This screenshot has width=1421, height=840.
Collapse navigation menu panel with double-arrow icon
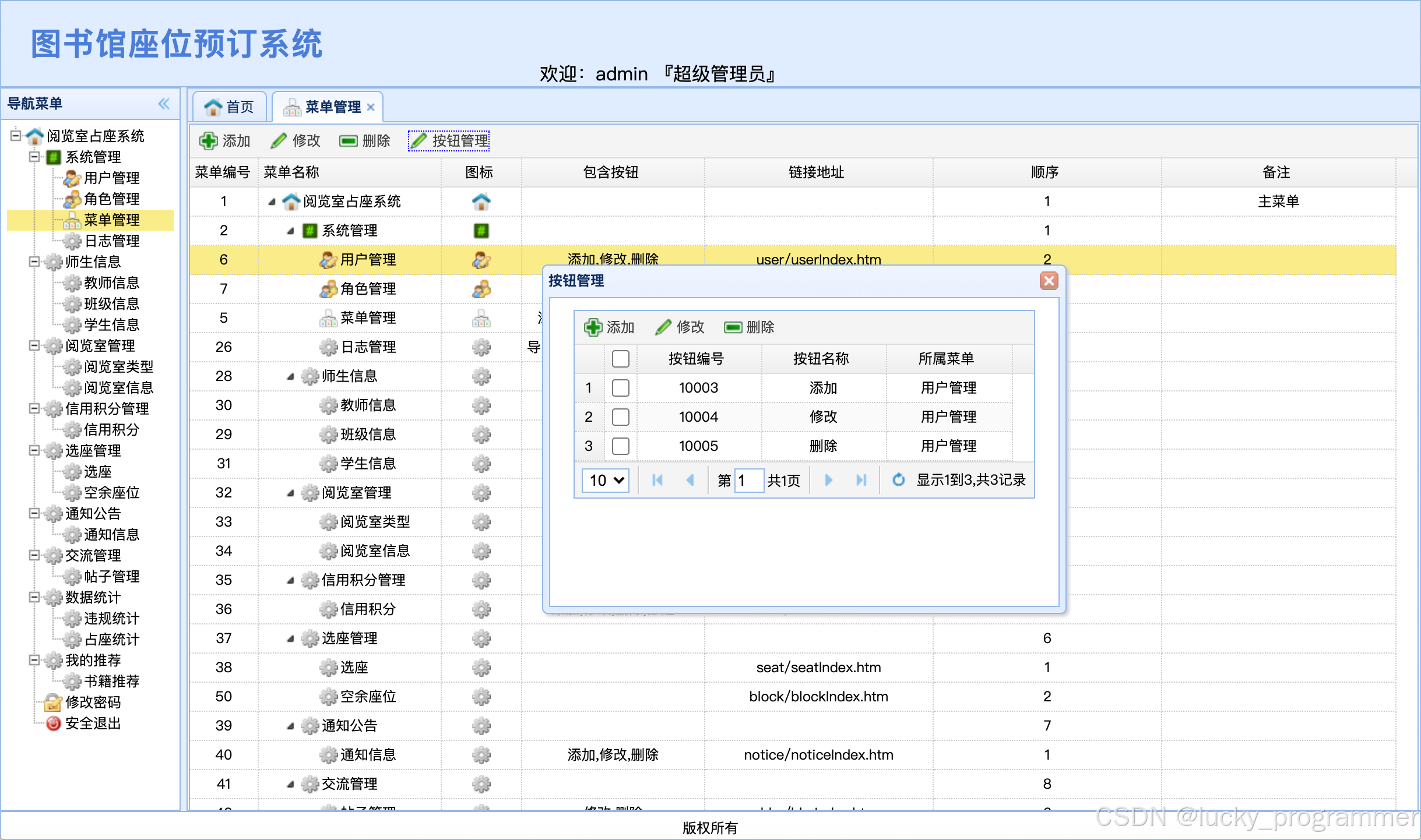pyautogui.click(x=164, y=104)
